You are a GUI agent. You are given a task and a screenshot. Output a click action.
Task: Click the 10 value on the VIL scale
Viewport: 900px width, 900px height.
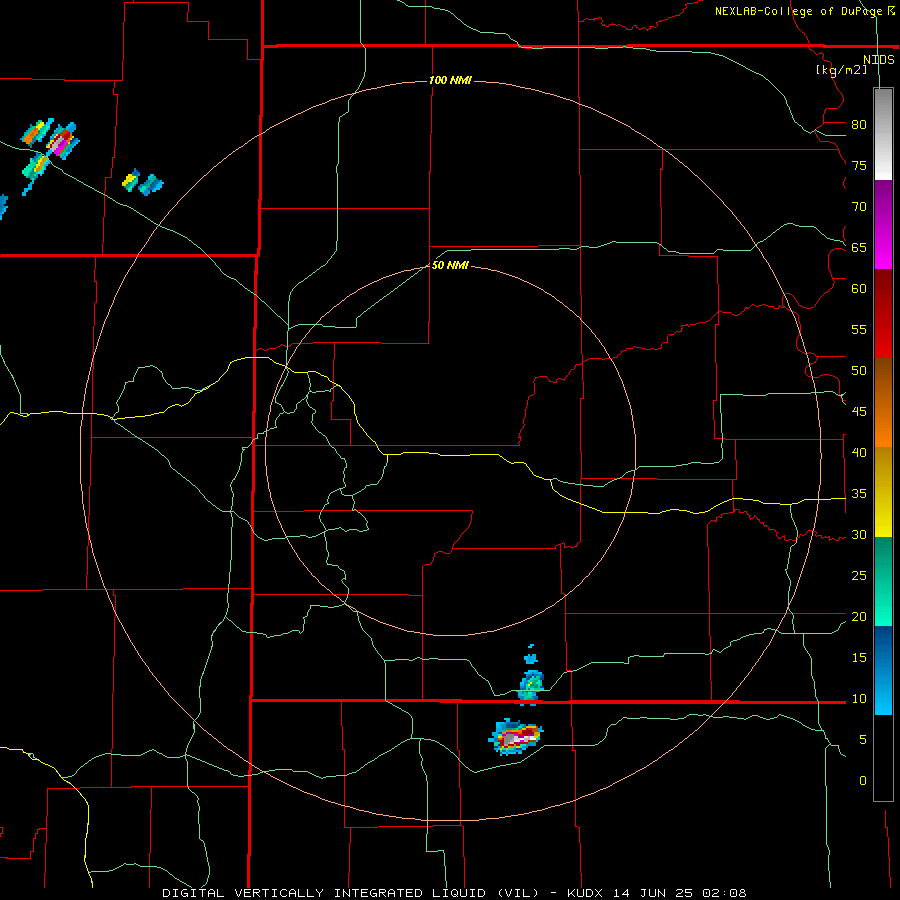(859, 699)
